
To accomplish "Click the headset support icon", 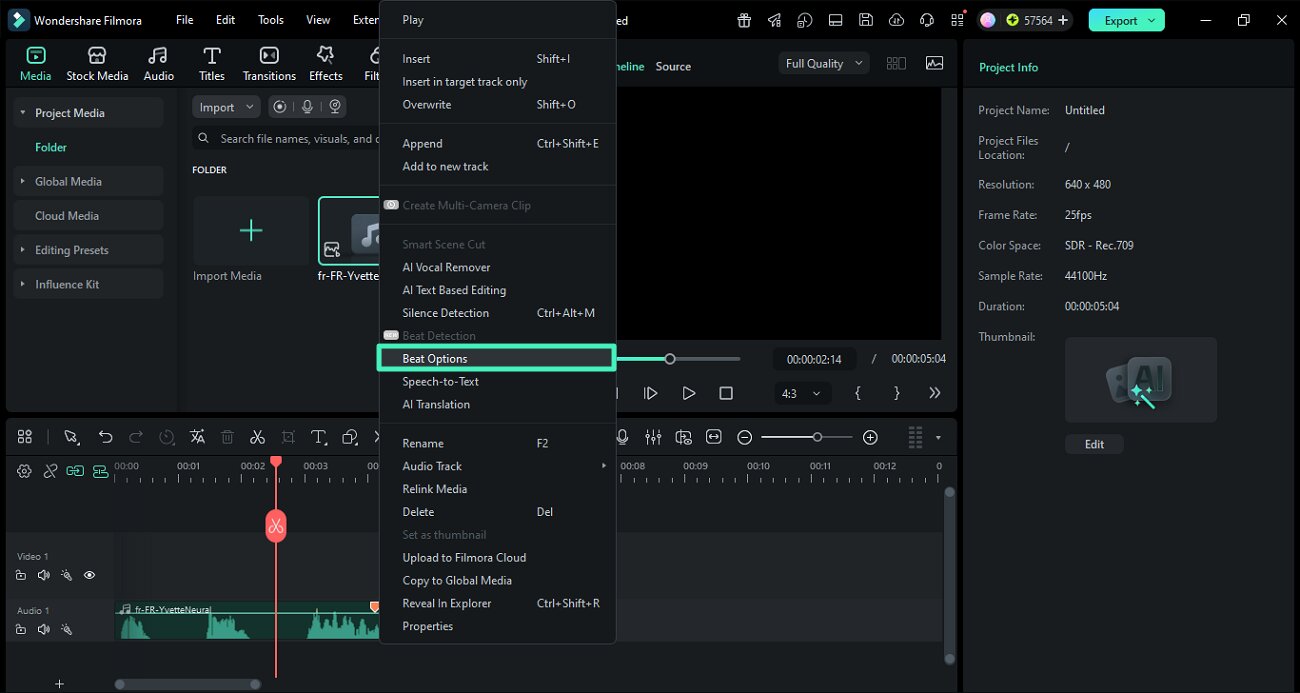I will 927,20.
